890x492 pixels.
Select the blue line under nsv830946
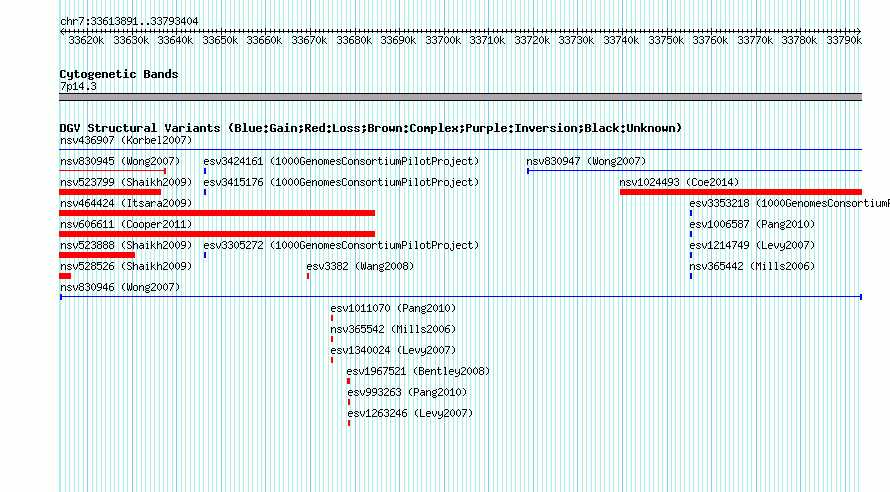pos(461,297)
